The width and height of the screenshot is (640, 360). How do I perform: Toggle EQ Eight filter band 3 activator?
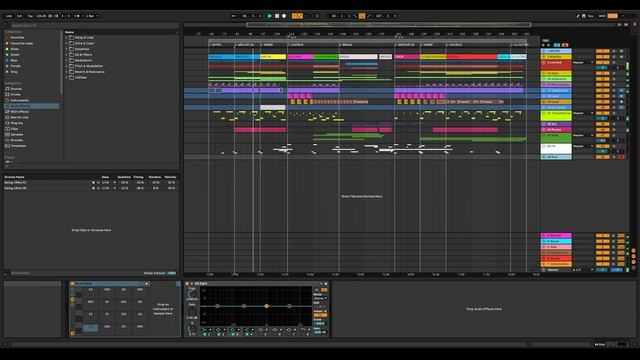pyautogui.click(x=233, y=334)
